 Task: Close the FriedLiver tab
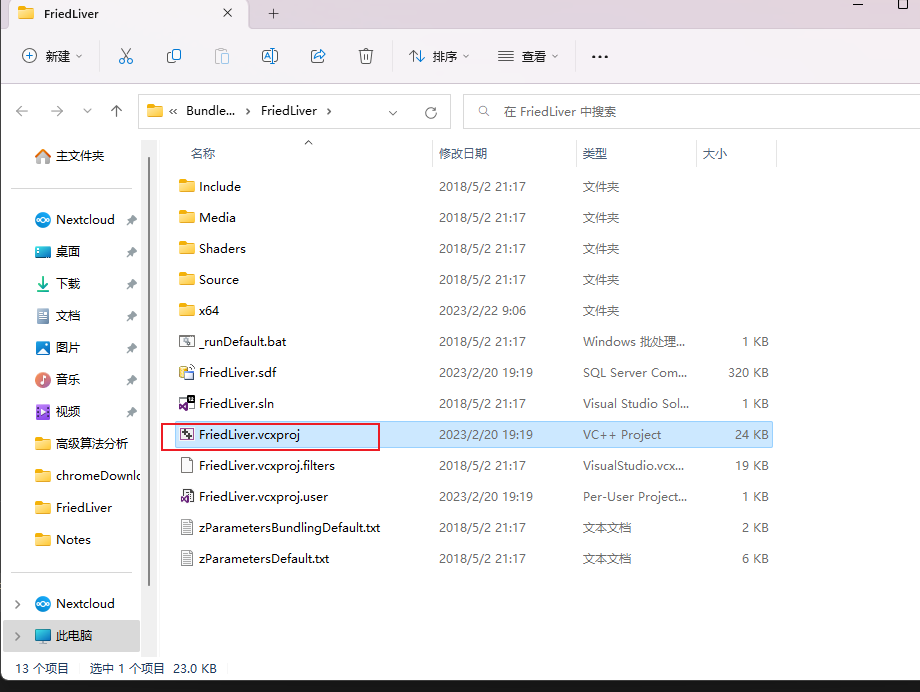point(228,13)
